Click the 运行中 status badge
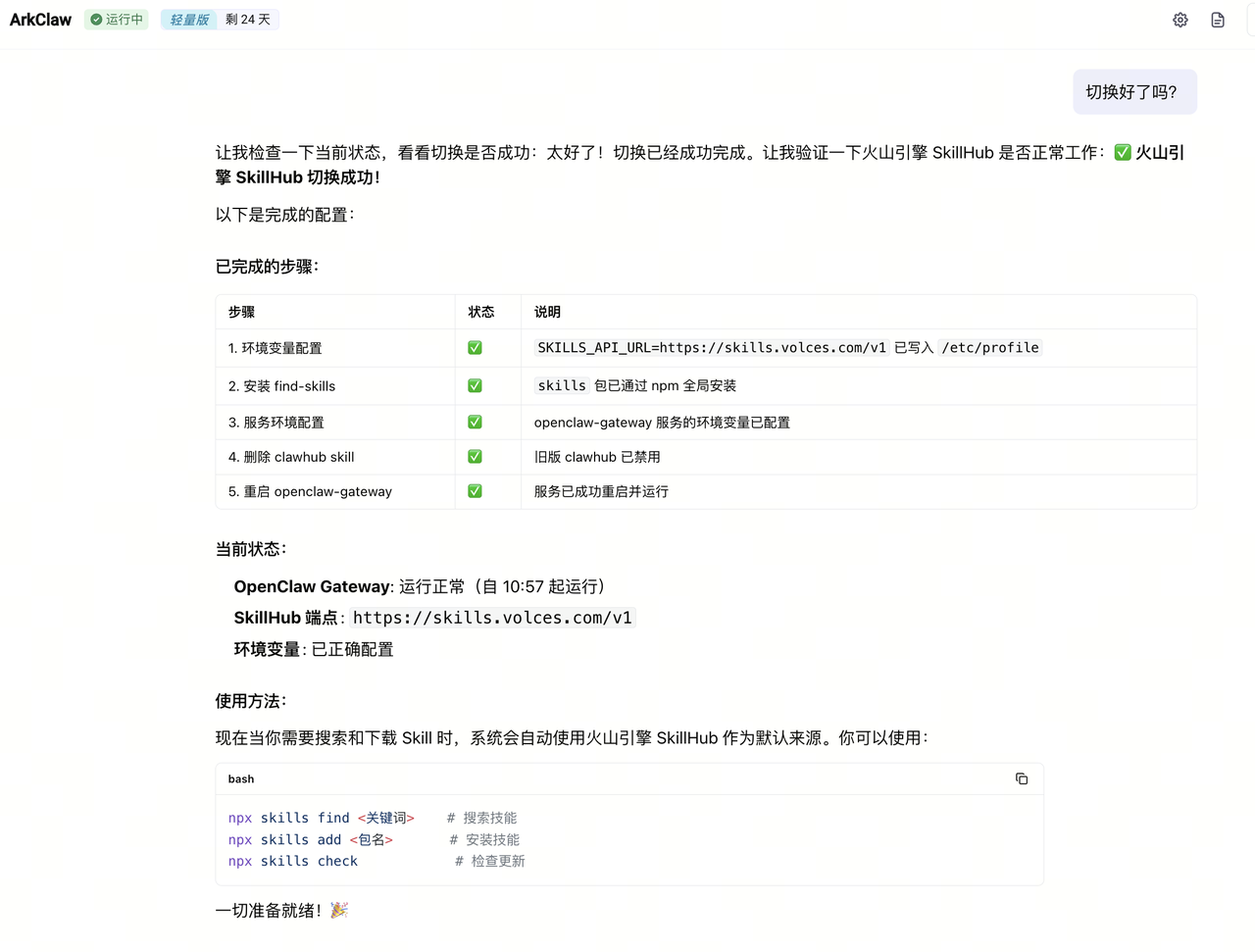Image resolution: width=1255 pixels, height=952 pixels. tap(117, 20)
